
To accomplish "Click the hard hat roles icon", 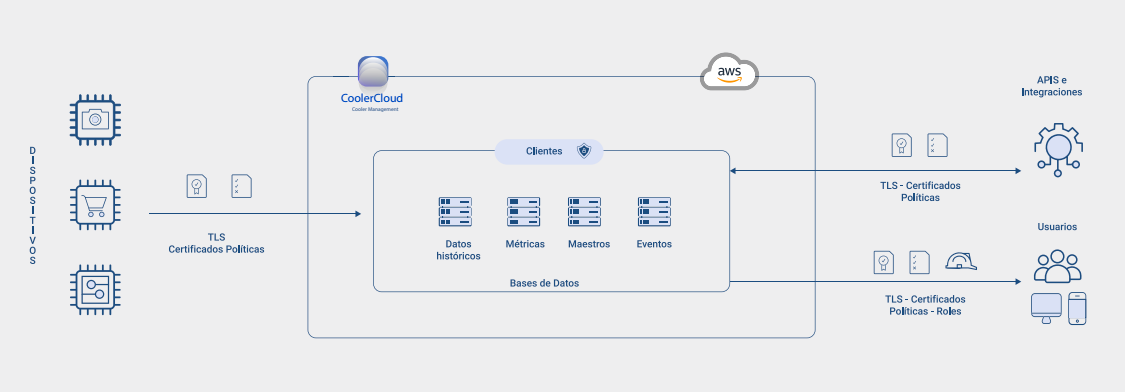I will pos(961,261).
